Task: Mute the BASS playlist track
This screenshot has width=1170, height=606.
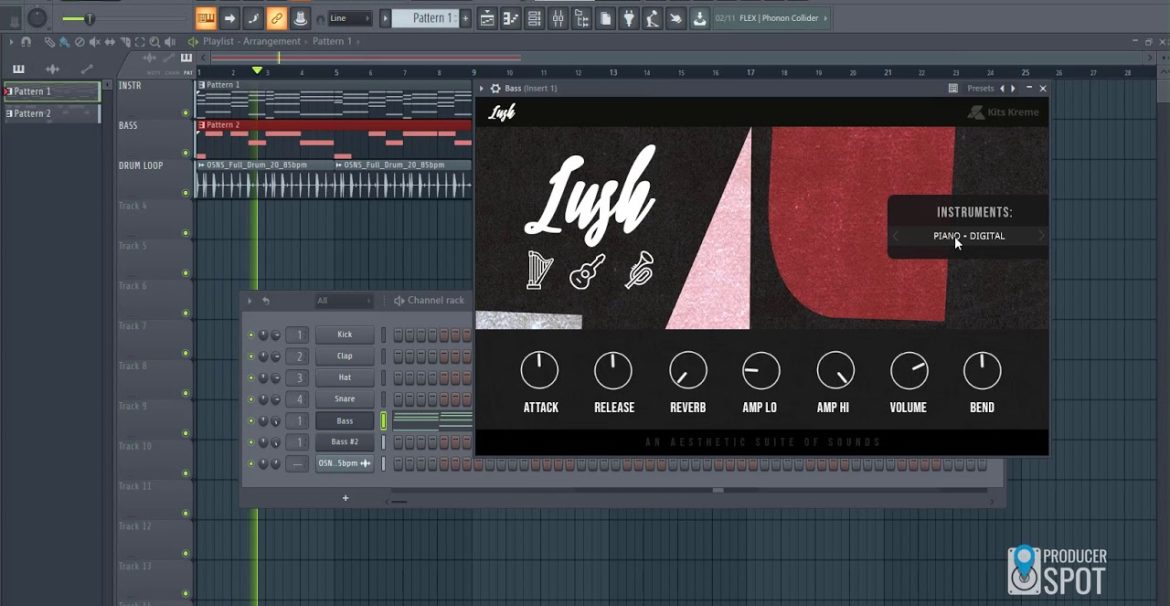Action: [x=186, y=153]
